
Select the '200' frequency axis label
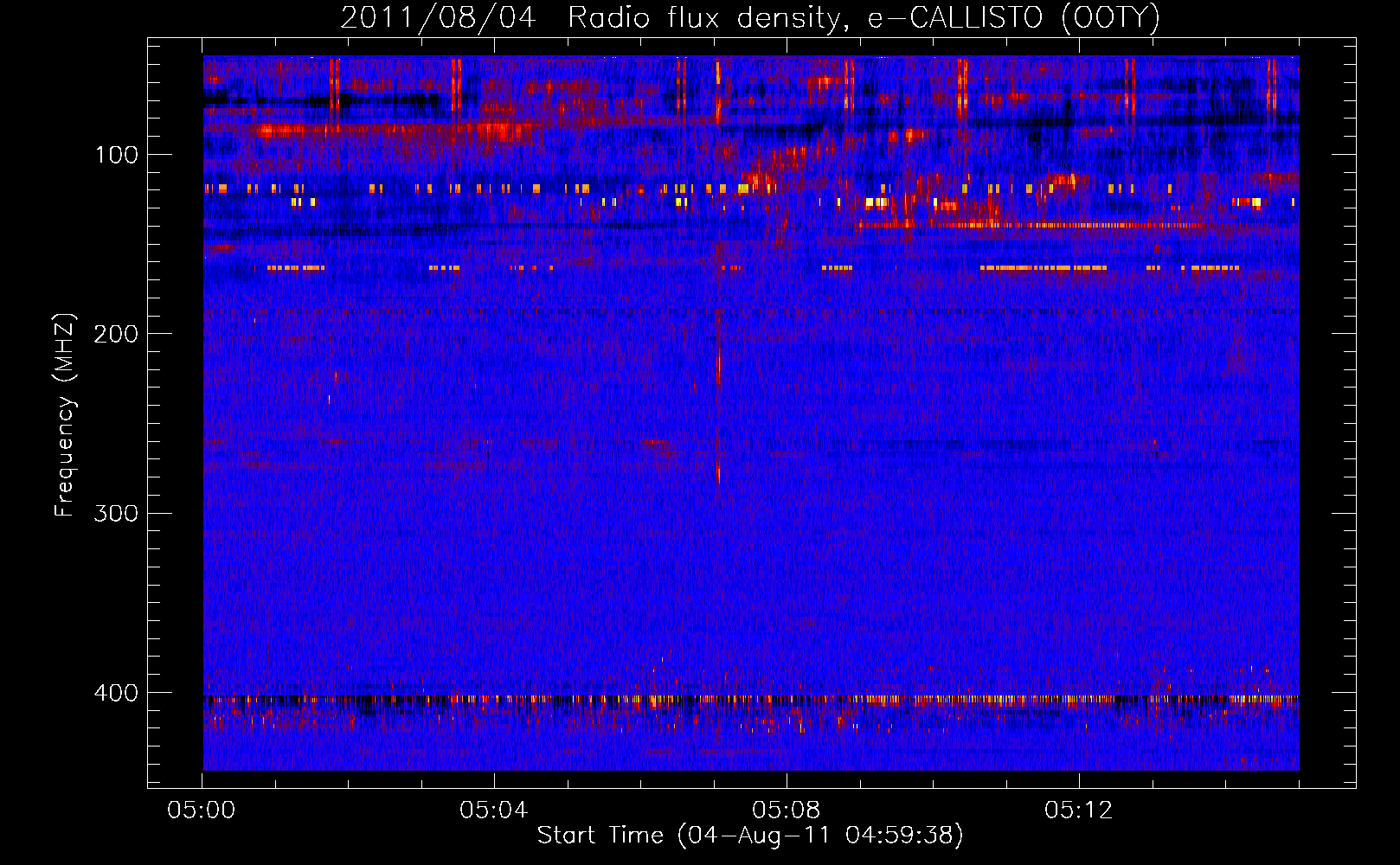116,334
